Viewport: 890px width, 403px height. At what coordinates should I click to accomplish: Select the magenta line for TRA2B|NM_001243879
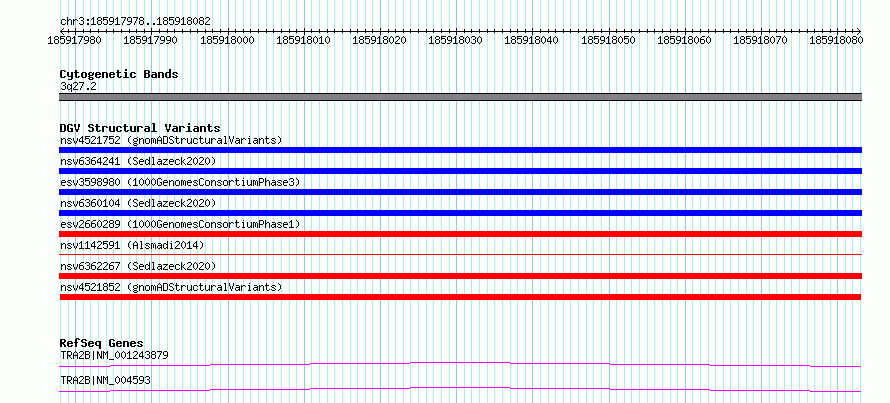460,364
